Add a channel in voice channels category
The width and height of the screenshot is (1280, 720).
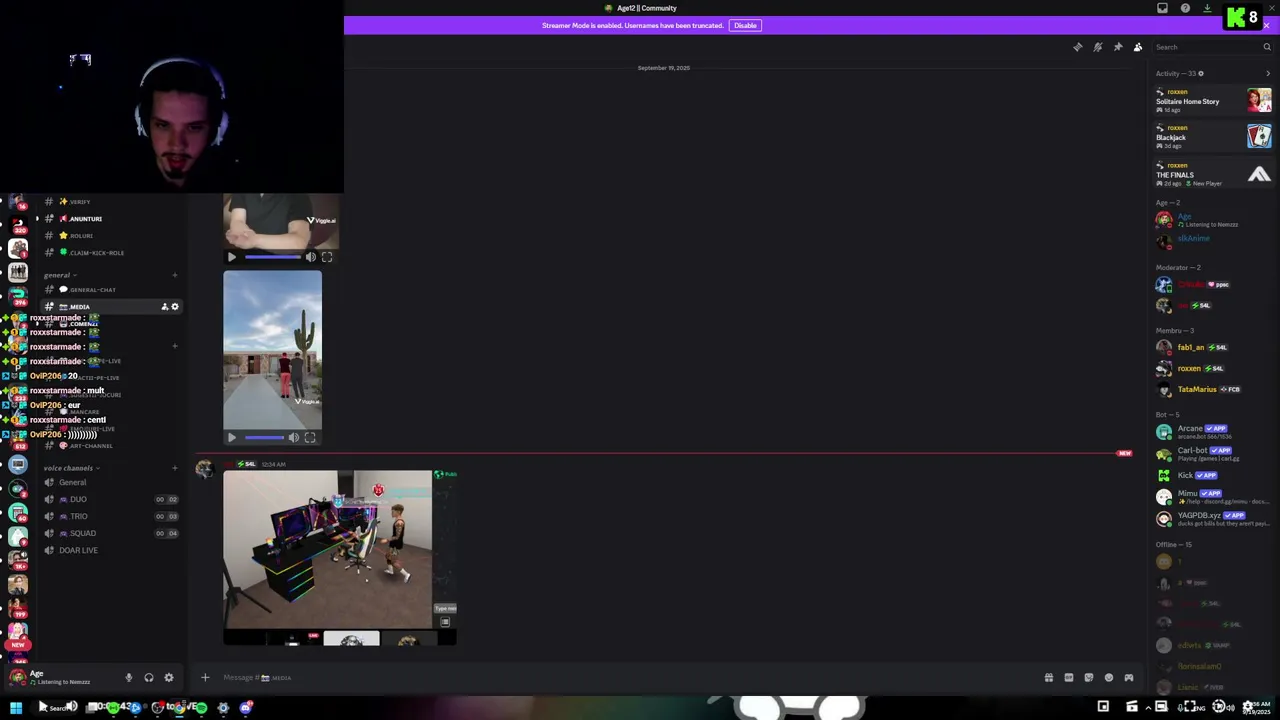(x=174, y=468)
